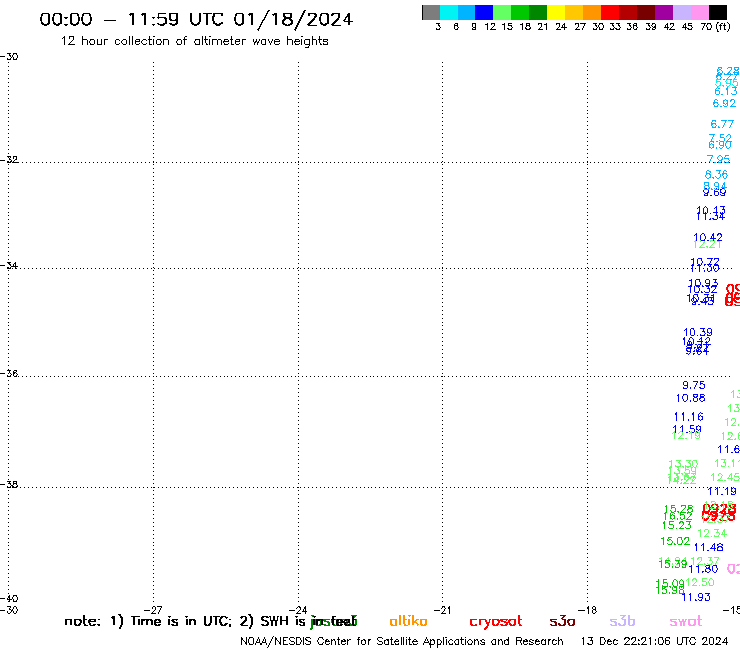The image size is (740, 650).
Task: Choose the dark blue swatch between 9 and 12 ft
Action: click(484, 12)
